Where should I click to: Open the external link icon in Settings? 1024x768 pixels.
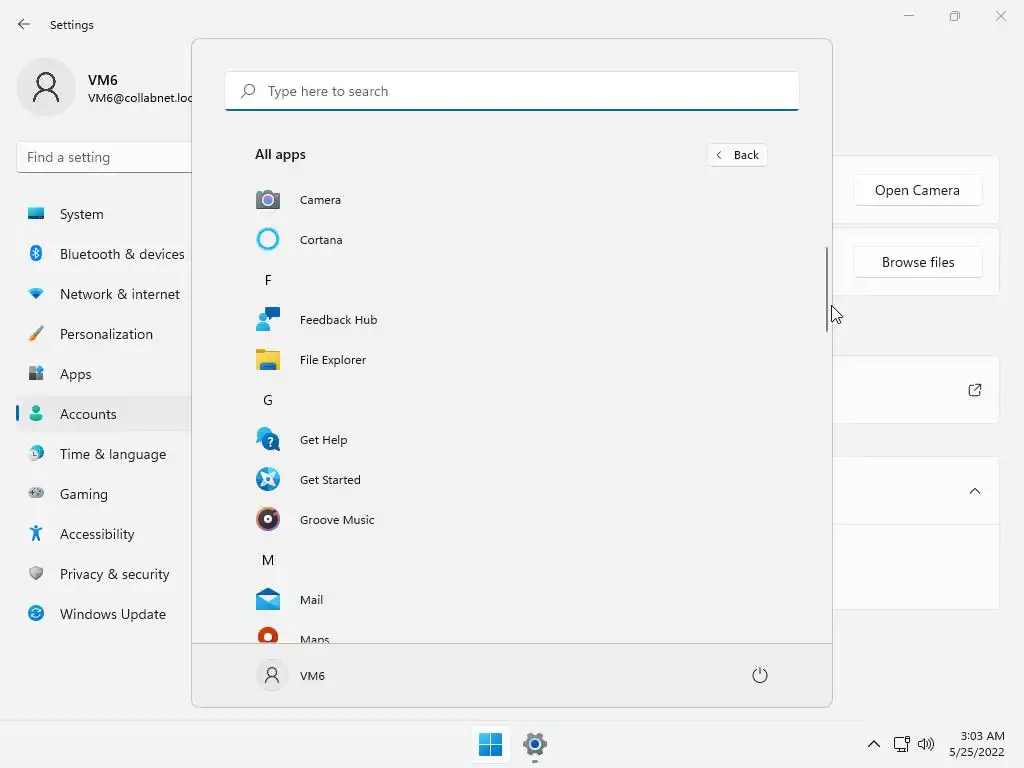pos(974,390)
